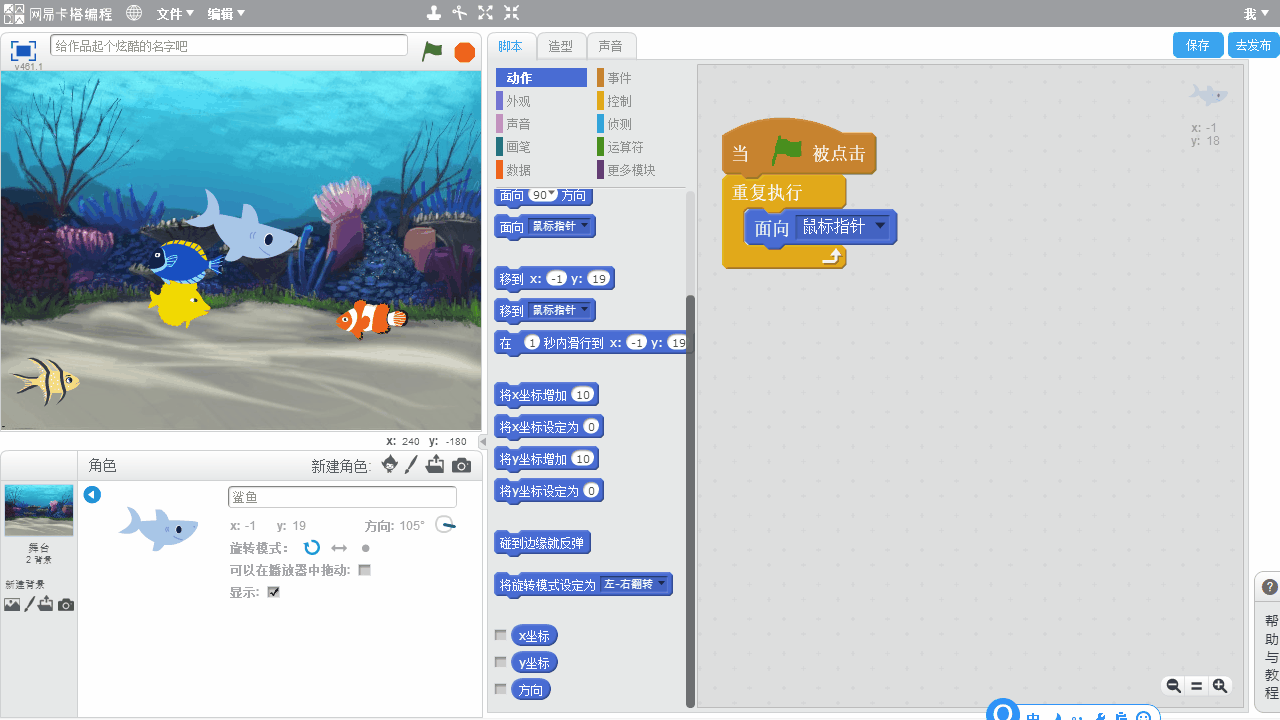Select the 外观 block category
The image size is (1280, 720).
click(x=541, y=101)
